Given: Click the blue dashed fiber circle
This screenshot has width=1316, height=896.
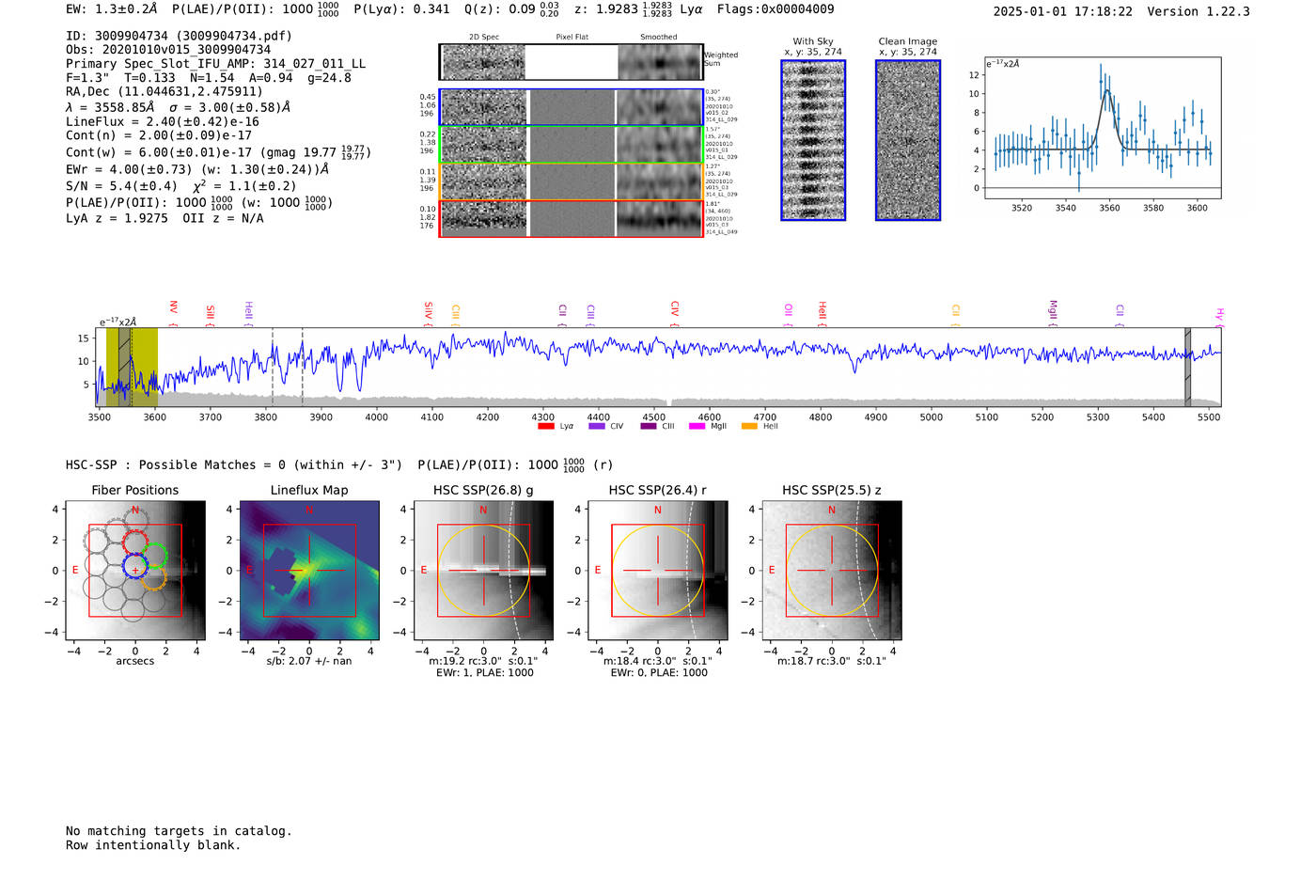Looking at the screenshot, I should coord(135,566).
